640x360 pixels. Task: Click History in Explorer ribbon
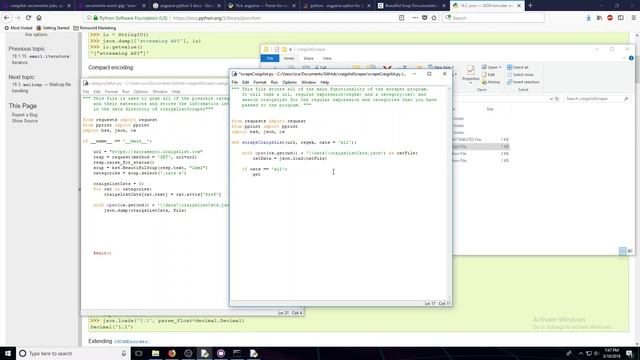491,82
